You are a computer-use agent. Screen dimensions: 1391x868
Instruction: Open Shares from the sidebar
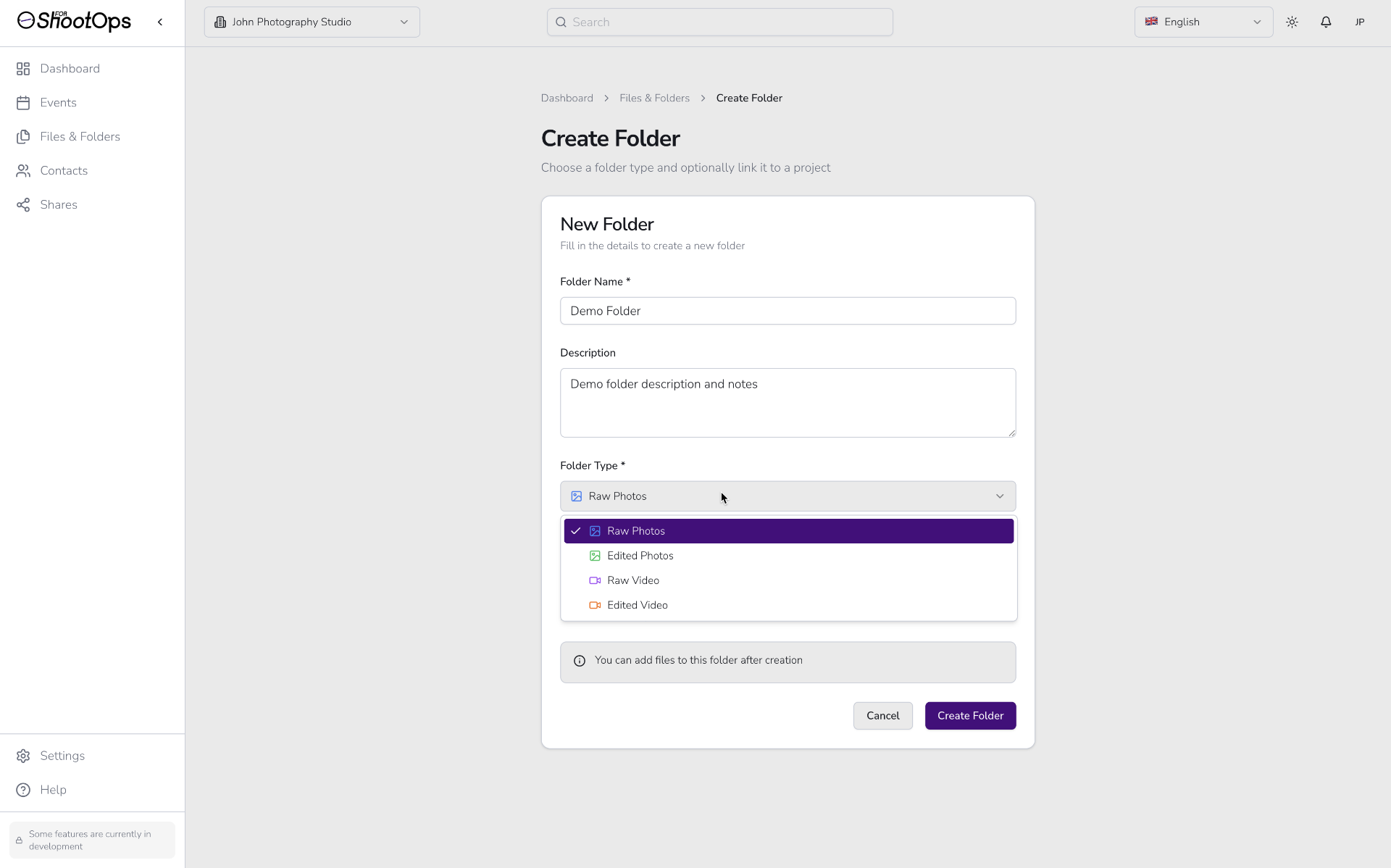59,204
